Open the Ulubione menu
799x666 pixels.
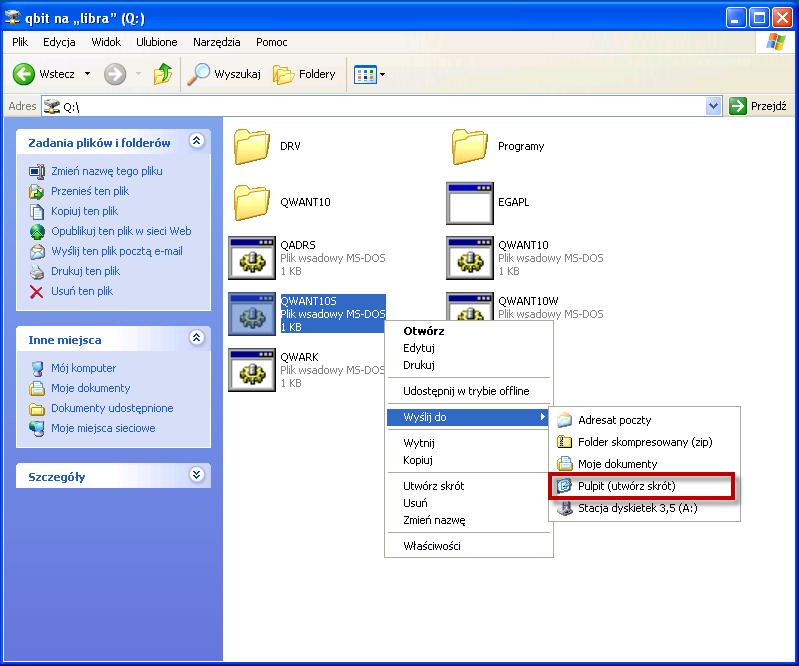click(156, 42)
